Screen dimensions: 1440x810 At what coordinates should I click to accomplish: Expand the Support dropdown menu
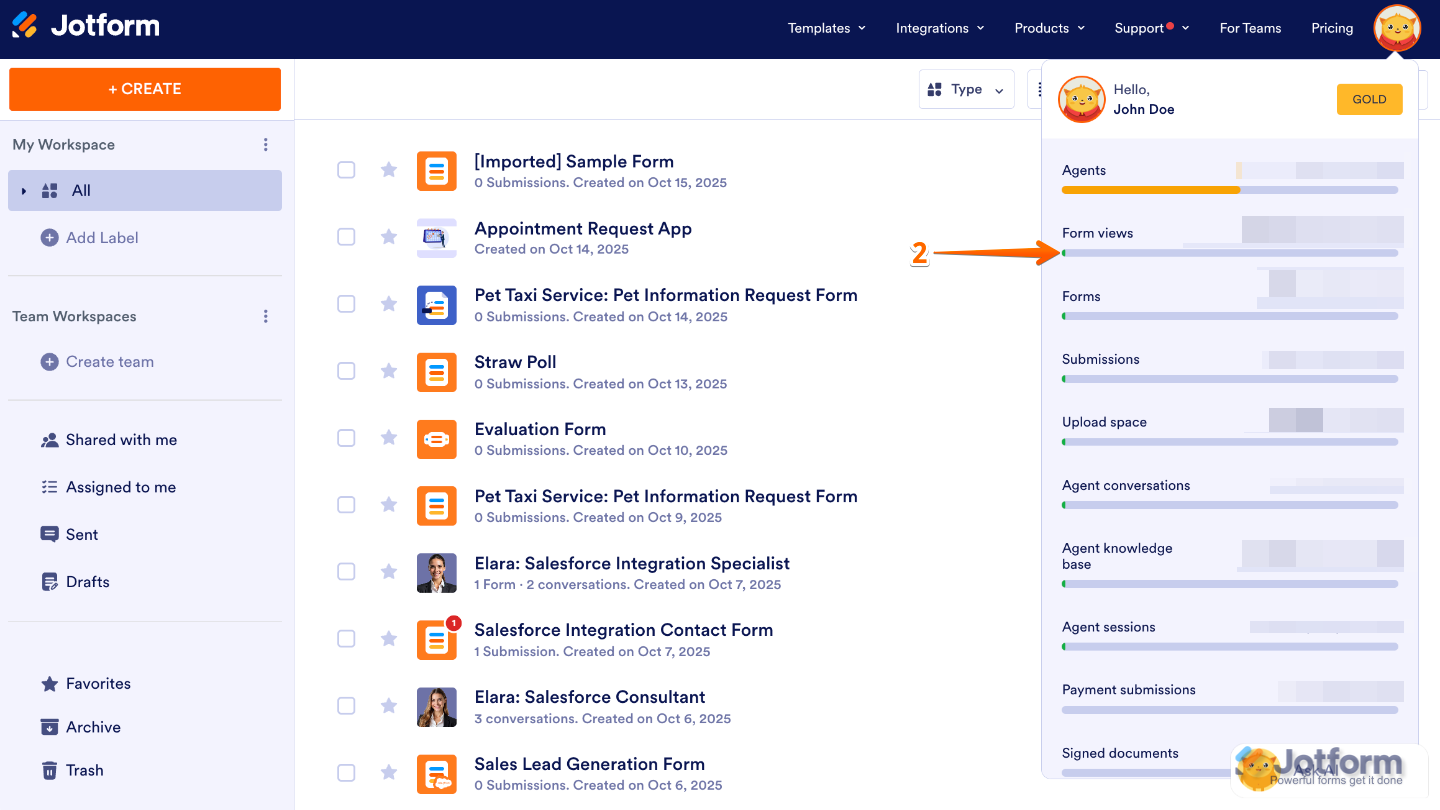pos(1152,28)
